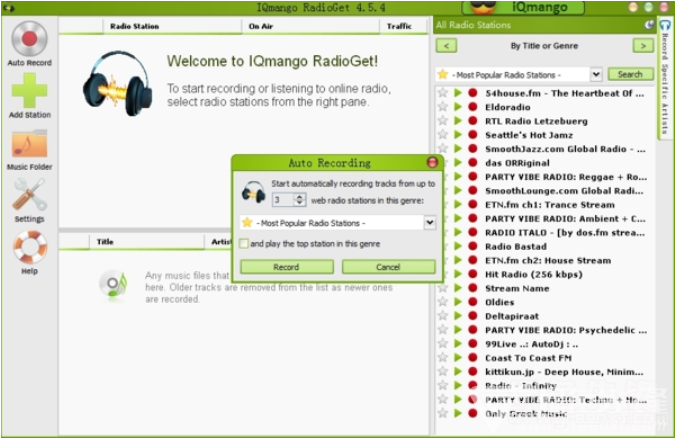The height and width of the screenshot is (439, 677).
Task: Star Seattle's Hot Jamz as favorite
Action: coord(443,135)
